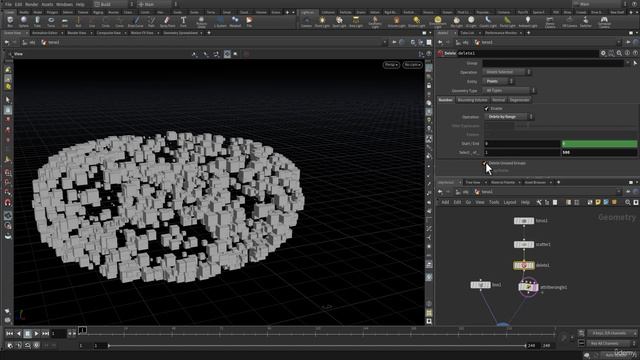
Task: Open the network editor Layout menu
Action: point(510,202)
